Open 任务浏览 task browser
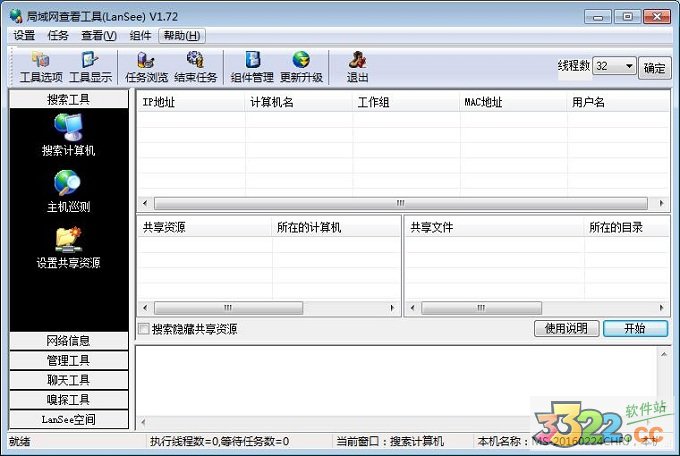Viewport: 680px width, 456px height. pyautogui.click(x=146, y=67)
